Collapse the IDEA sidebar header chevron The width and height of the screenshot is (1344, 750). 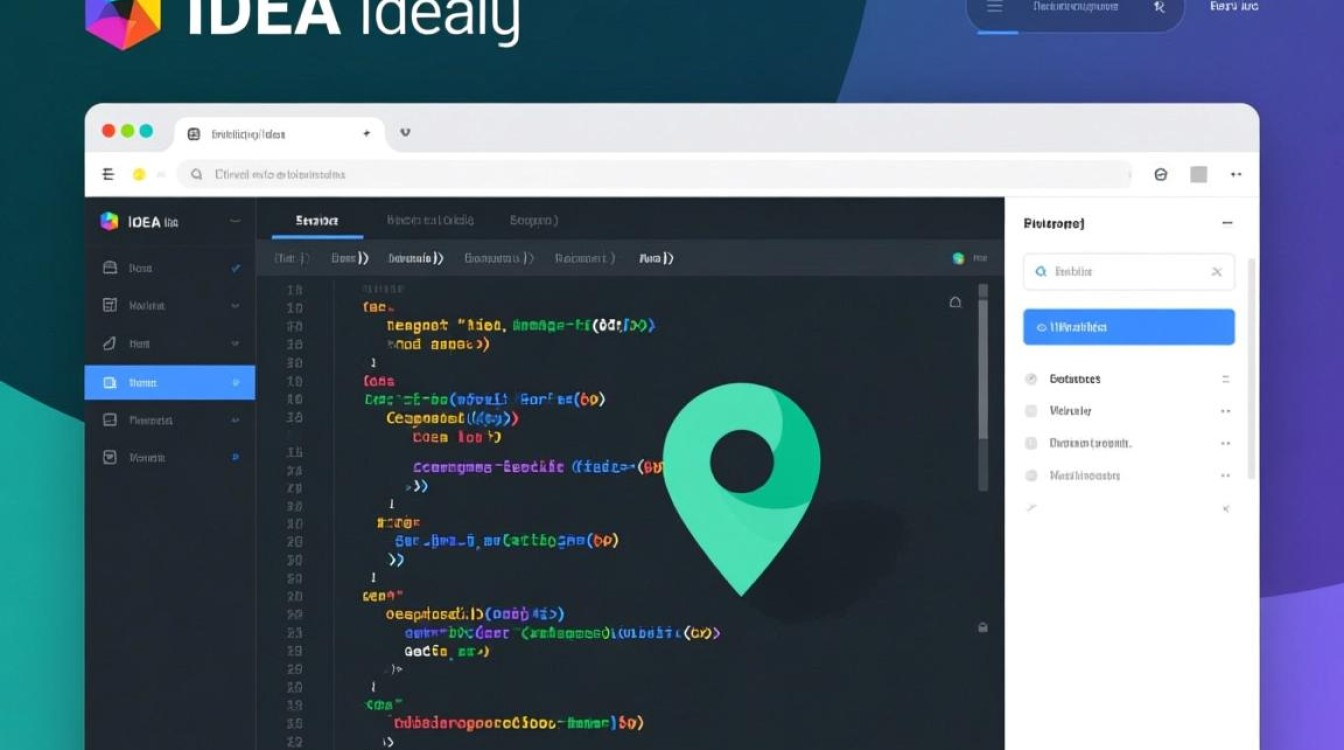(x=235, y=221)
